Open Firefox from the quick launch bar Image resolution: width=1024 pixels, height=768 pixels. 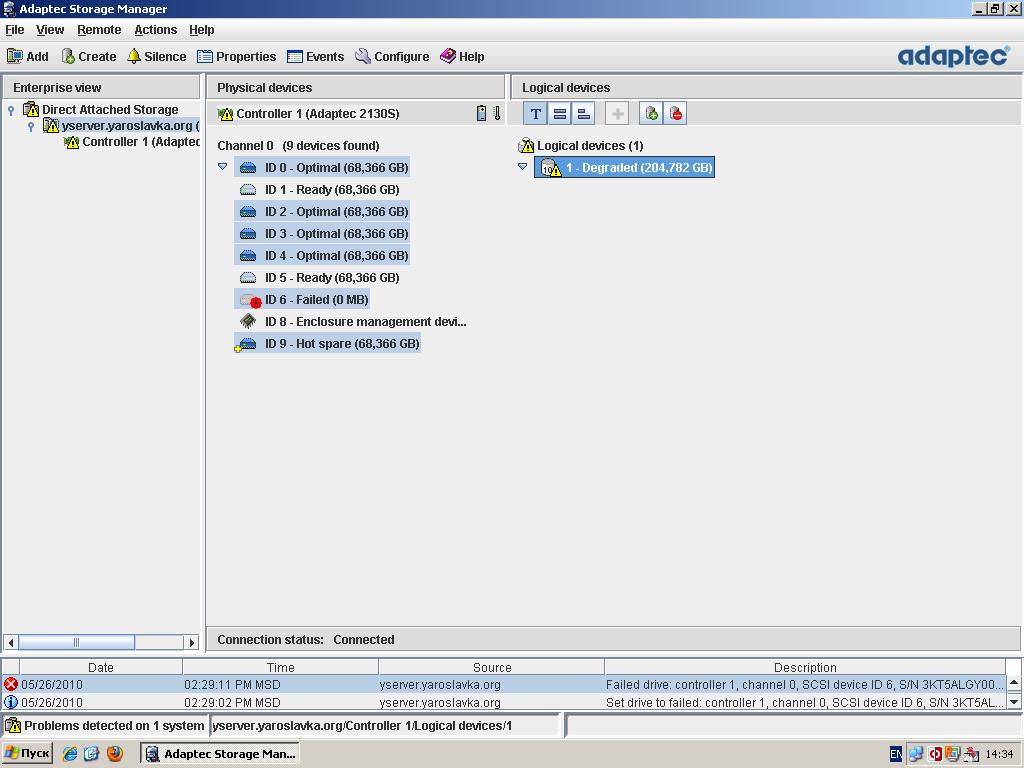(114, 754)
